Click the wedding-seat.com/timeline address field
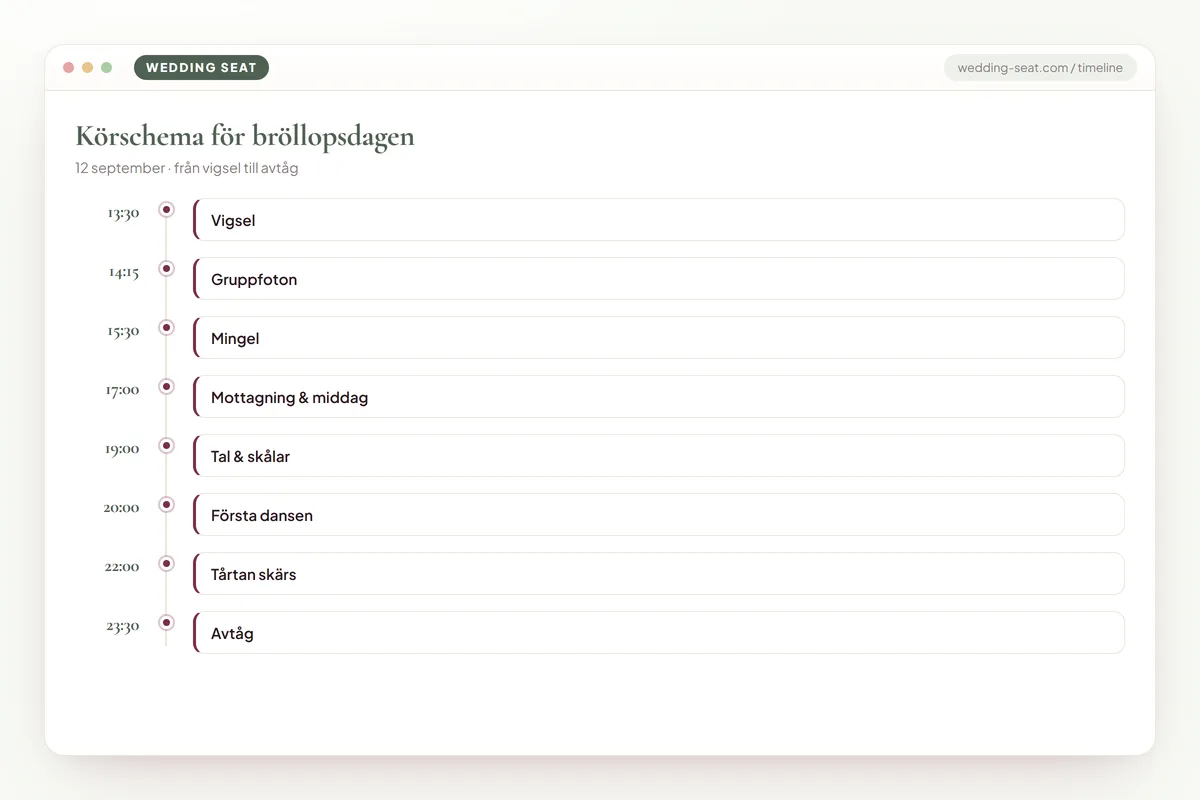Screen dimensions: 1200x800 tap(1040, 68)
